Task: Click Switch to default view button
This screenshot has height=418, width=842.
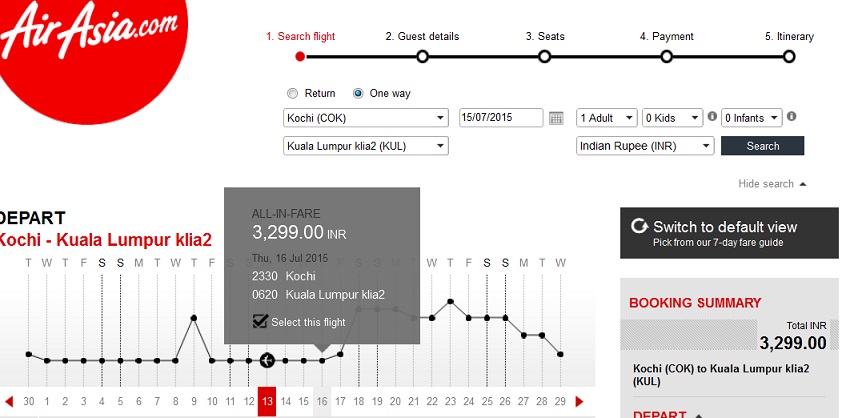Action: tap(729, 233)
